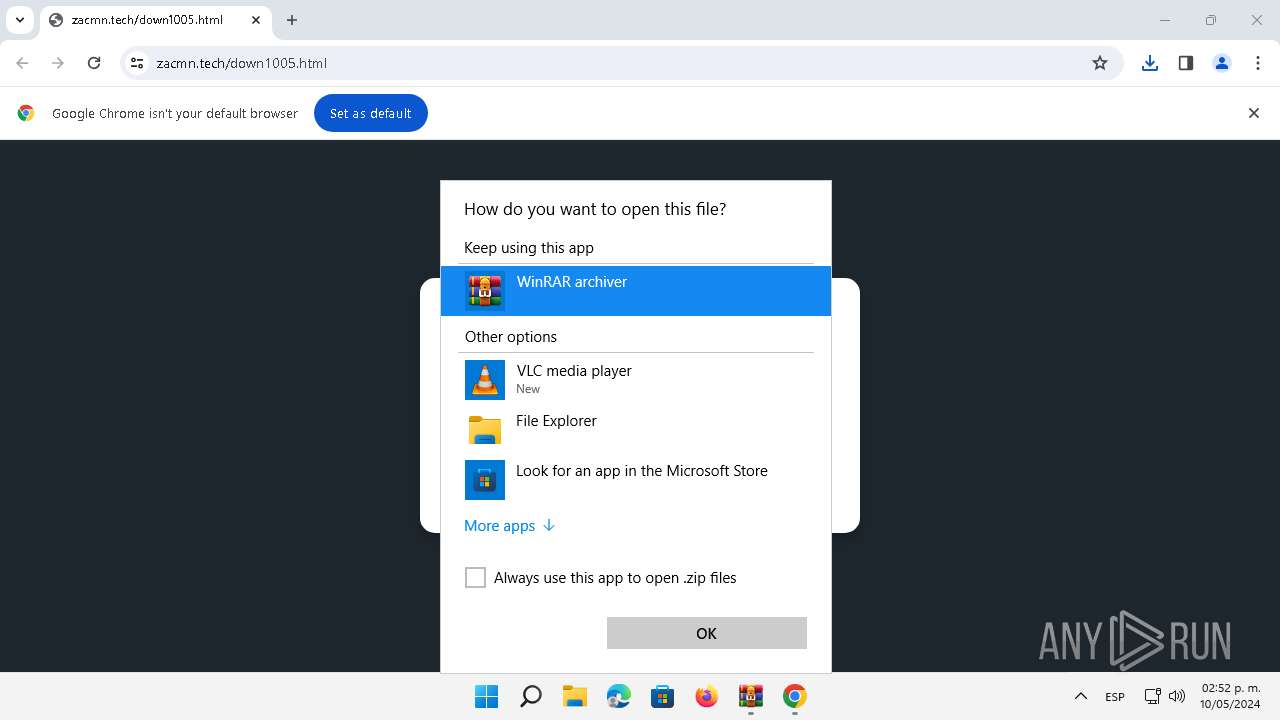Choose VLC media player option
1280x720 pixels.
[x=635, y=380]
